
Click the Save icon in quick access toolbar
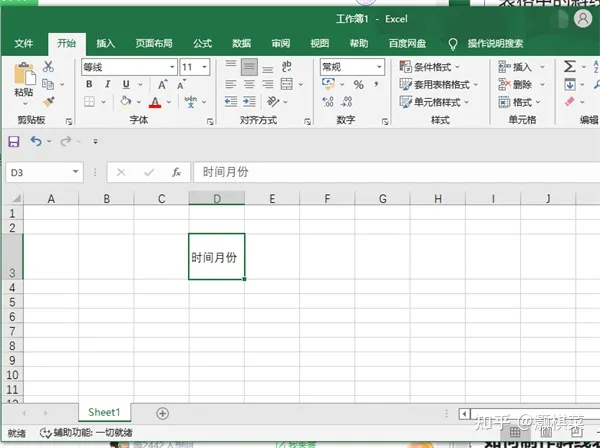14,142
